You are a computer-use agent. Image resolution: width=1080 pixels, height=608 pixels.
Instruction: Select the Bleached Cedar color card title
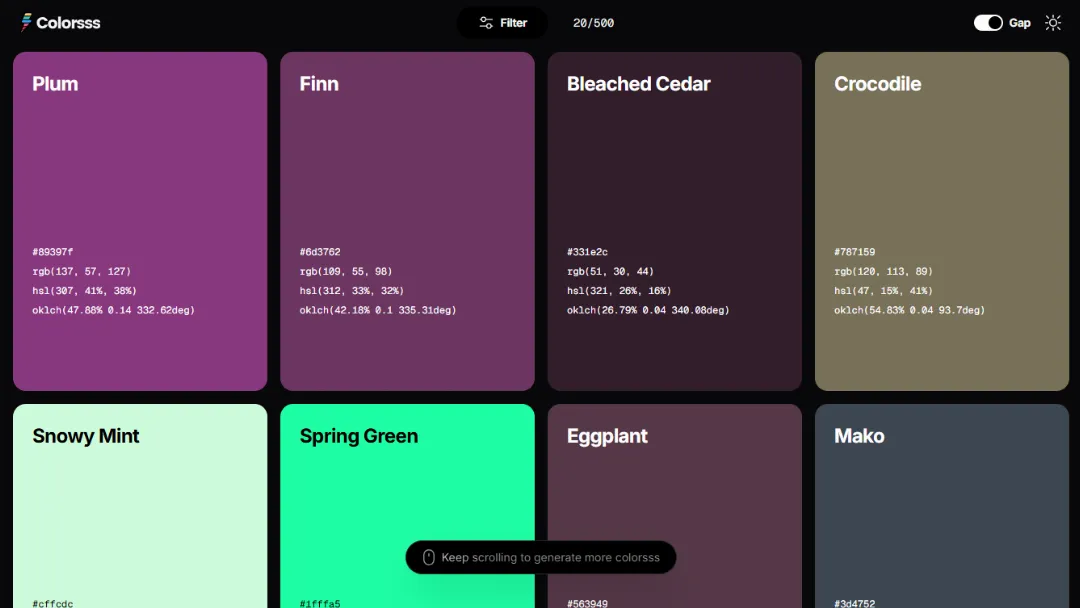point(638,84)
